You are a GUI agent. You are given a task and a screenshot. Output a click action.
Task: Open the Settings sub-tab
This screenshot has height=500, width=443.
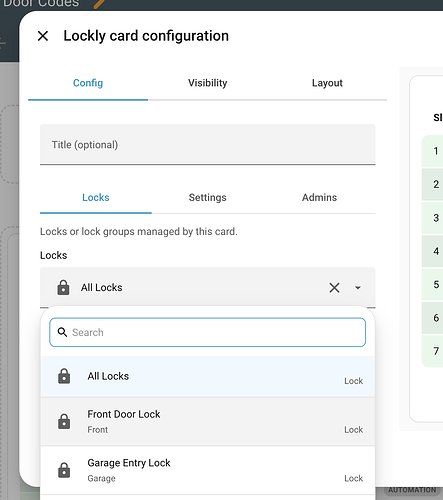tap(207, 197)
